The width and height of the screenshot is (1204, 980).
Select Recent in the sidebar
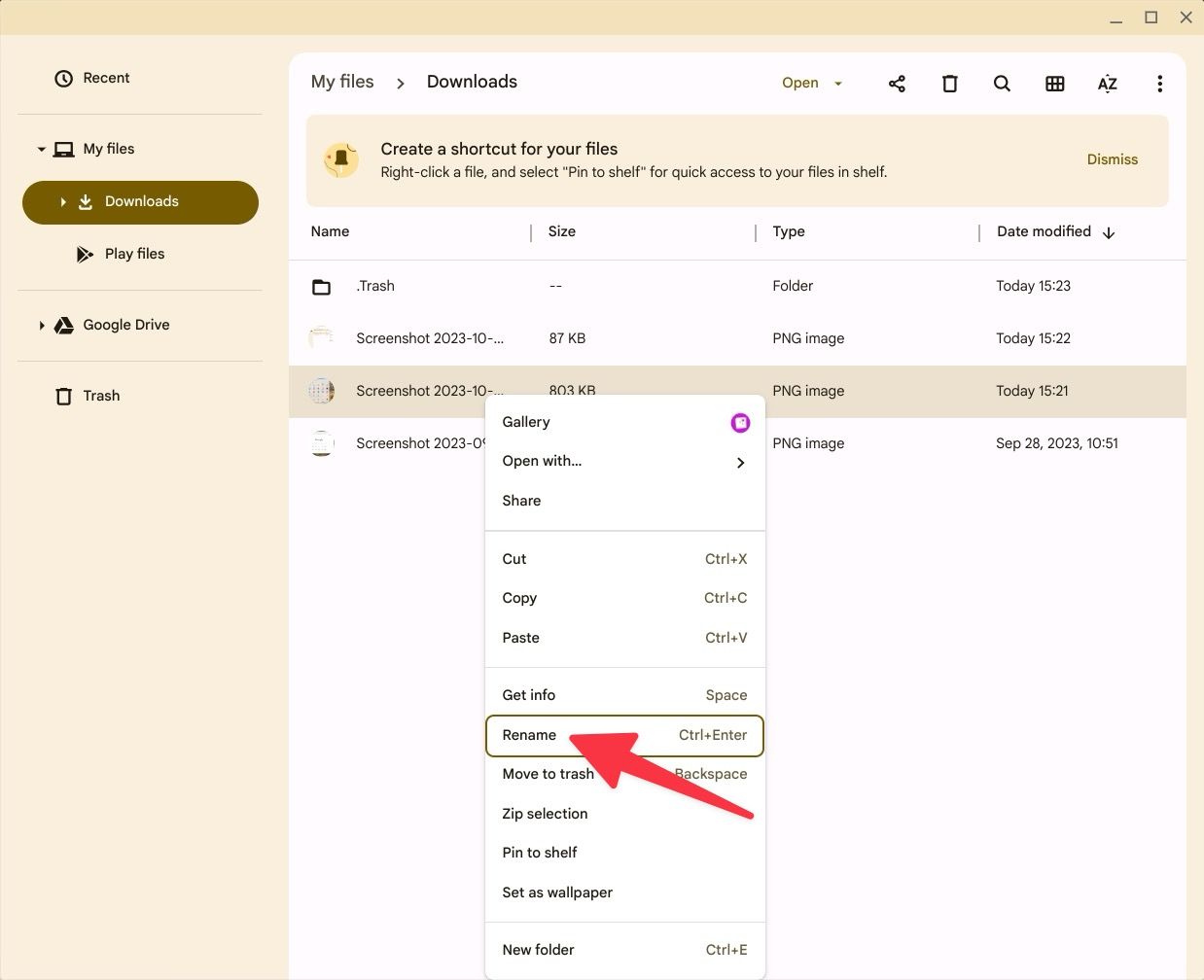coord(106,78)
